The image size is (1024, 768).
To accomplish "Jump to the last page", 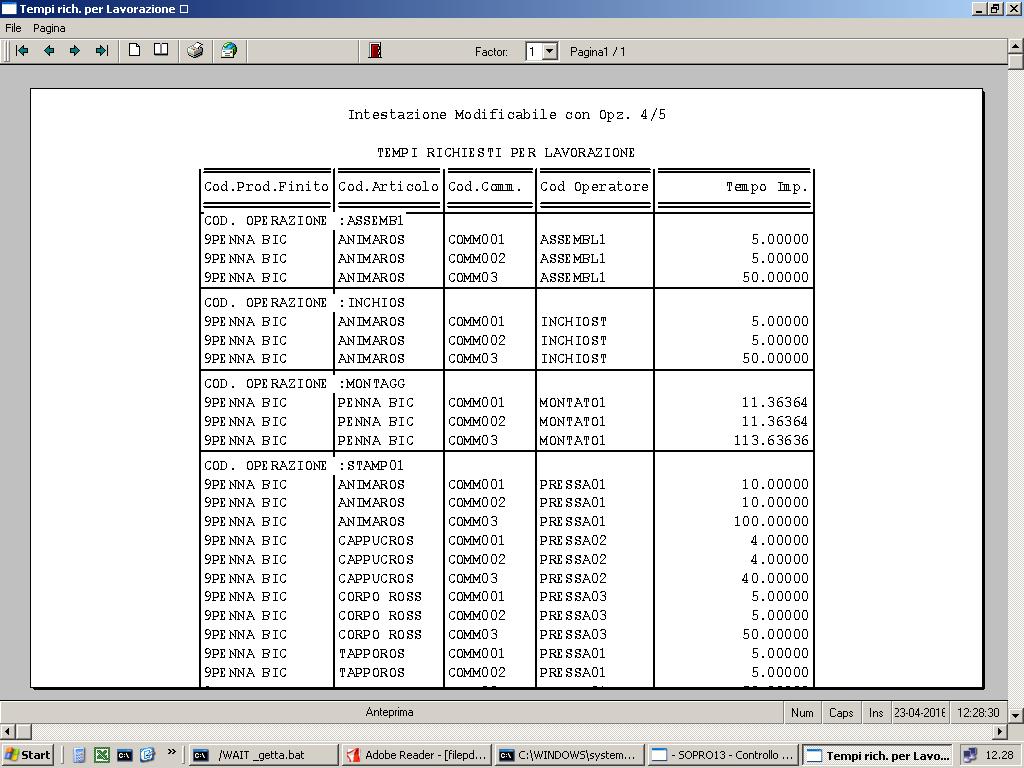I will [x=101, y=51].
